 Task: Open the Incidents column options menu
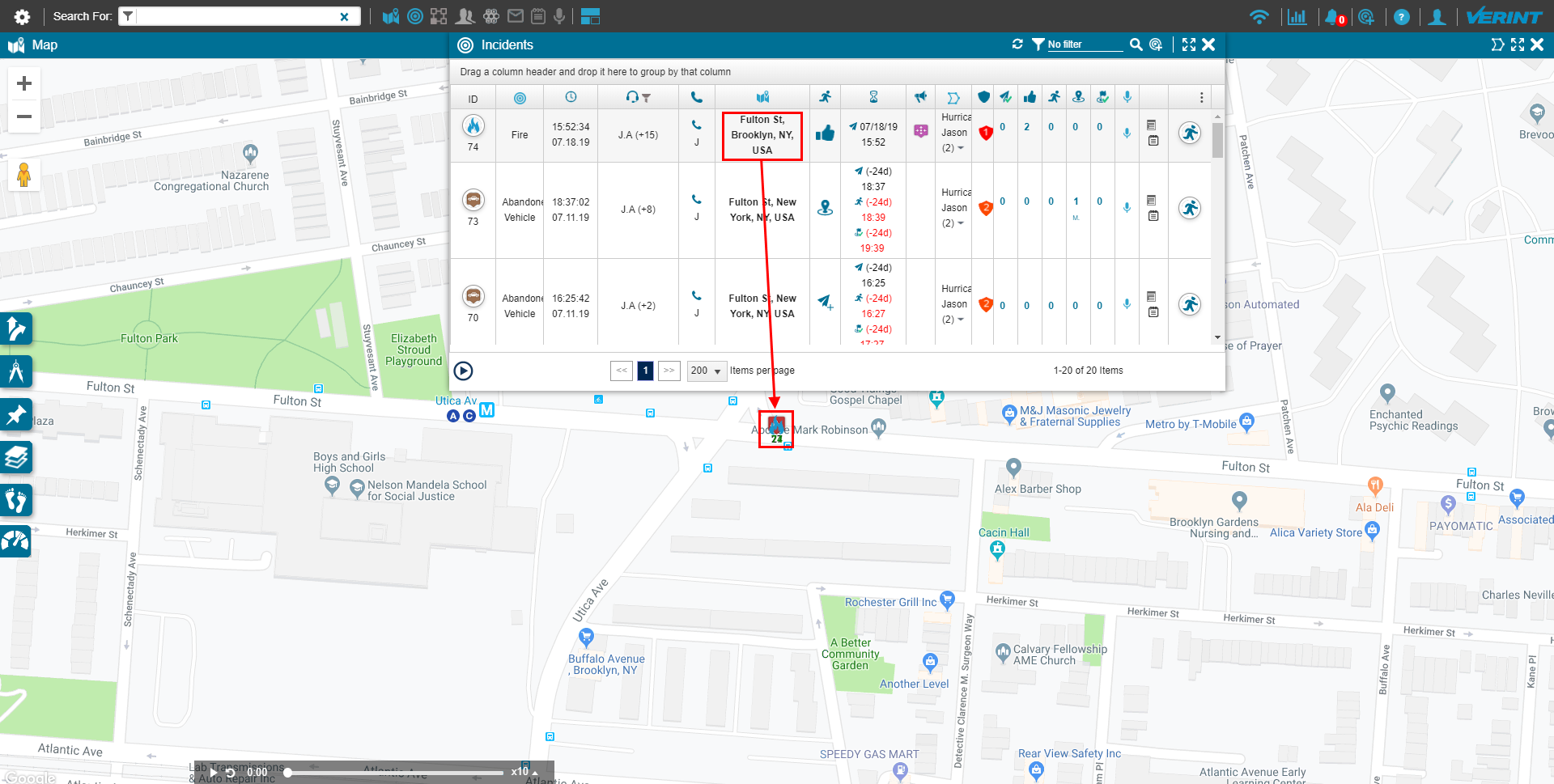[x=1201, y=98]
